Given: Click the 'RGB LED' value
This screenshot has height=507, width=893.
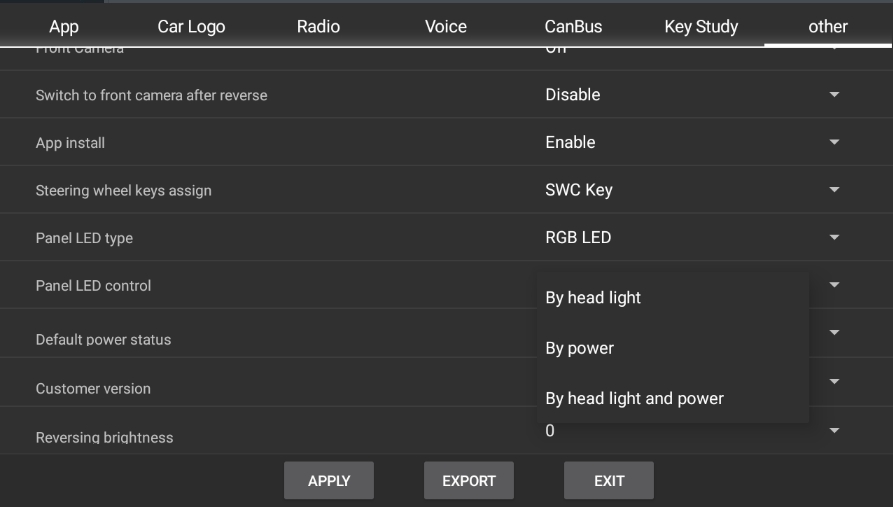Looking at the screenshot, I should tap(577, 238).
